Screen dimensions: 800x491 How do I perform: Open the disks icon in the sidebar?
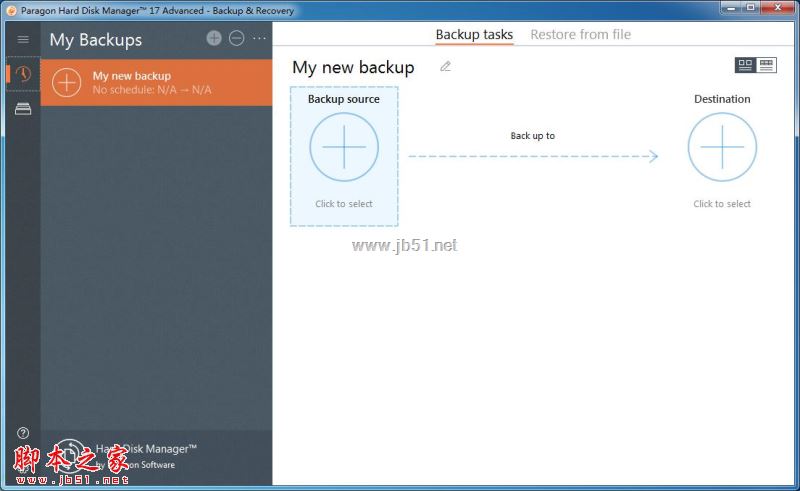click(23, 109)
